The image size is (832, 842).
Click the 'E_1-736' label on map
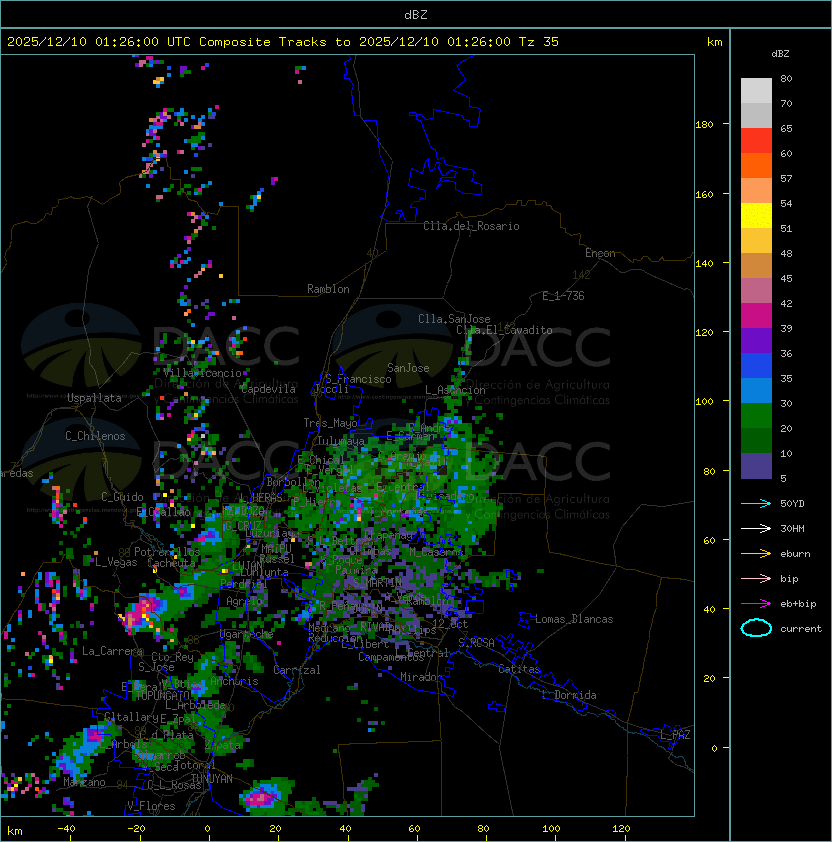click(563, 296)
